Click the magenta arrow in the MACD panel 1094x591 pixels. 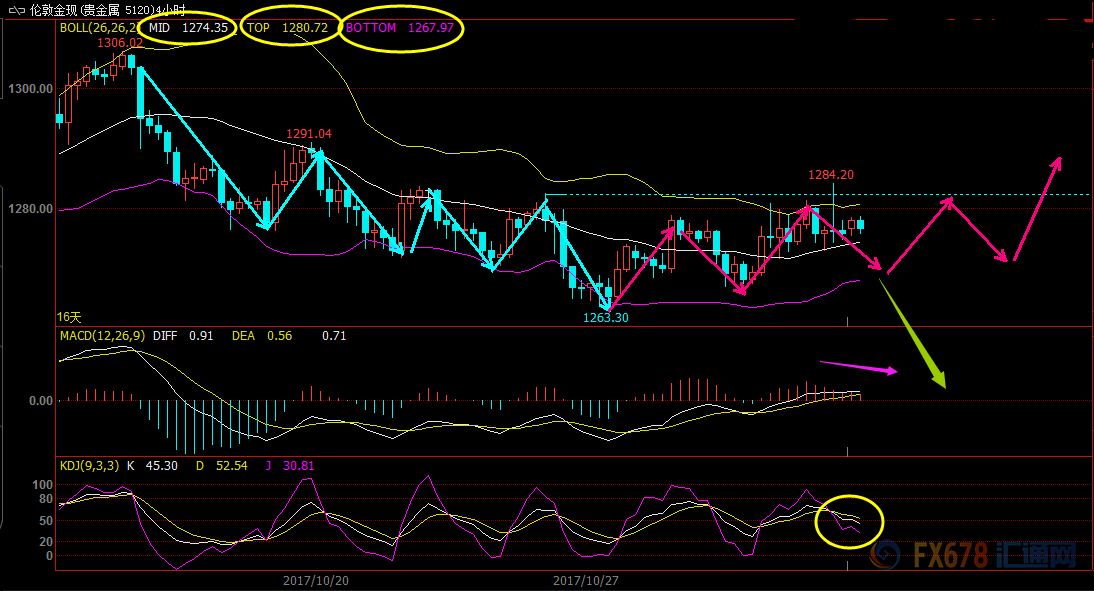858,367
